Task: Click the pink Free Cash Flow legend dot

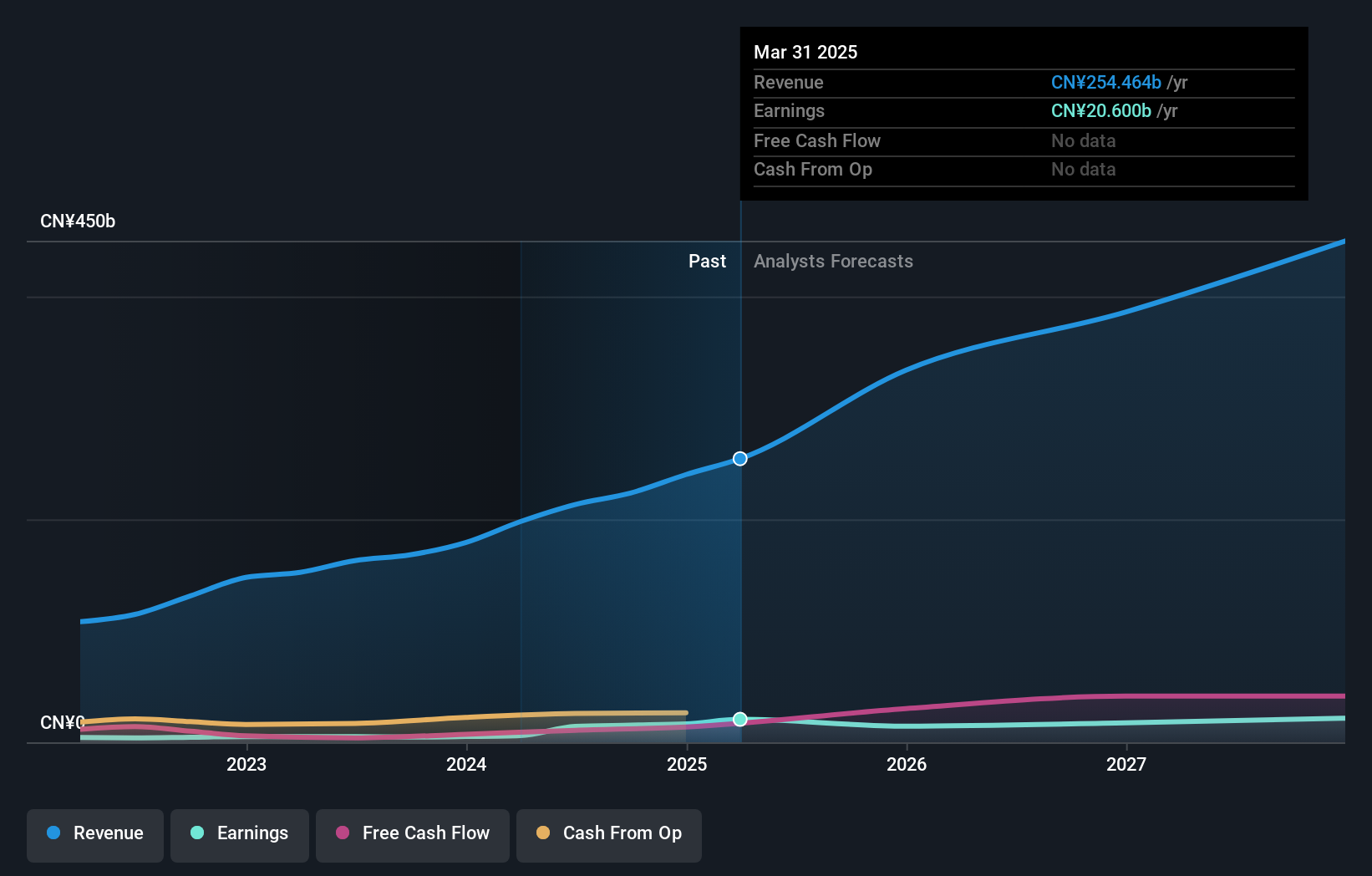Action: 343,833
